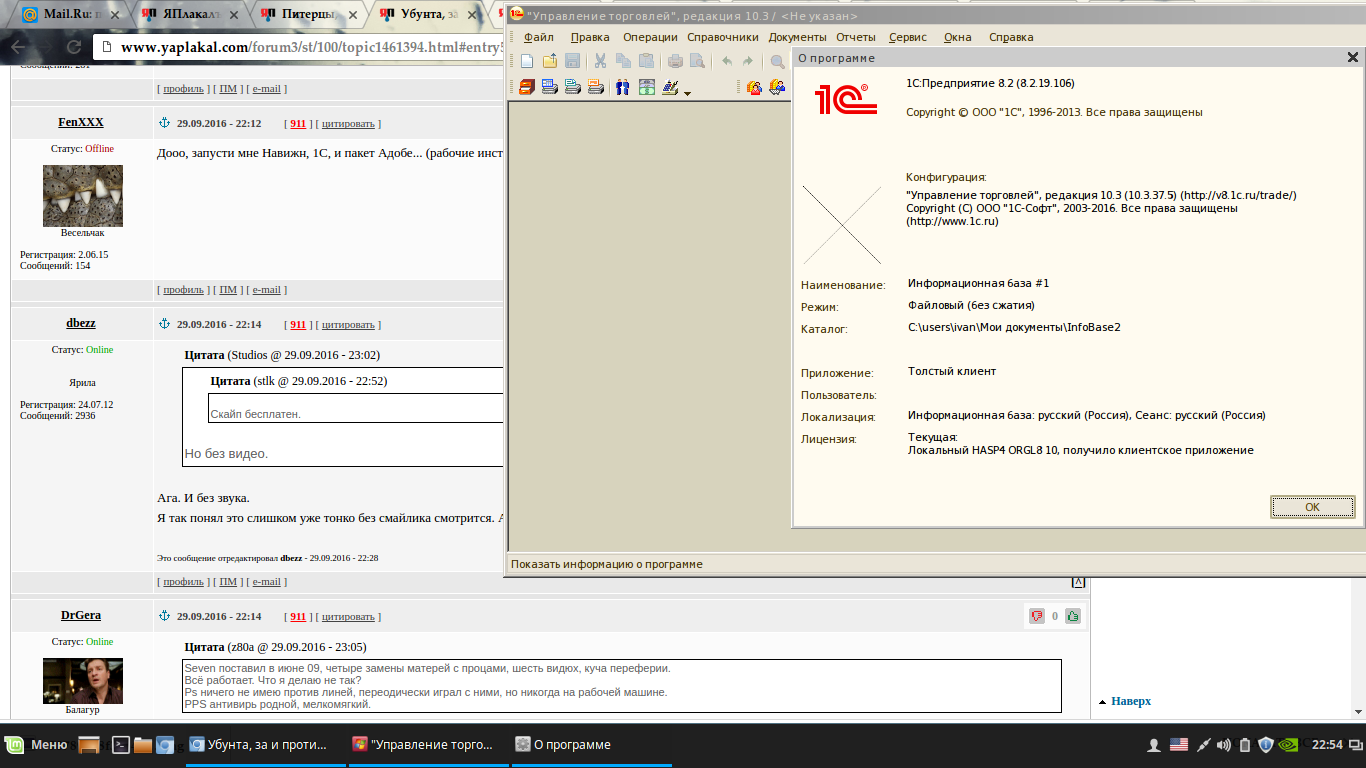The width and height of the screenshot is (1366, 768).
Task: Click OK in the О программе dialog
Action: (x=1312, y=507)
